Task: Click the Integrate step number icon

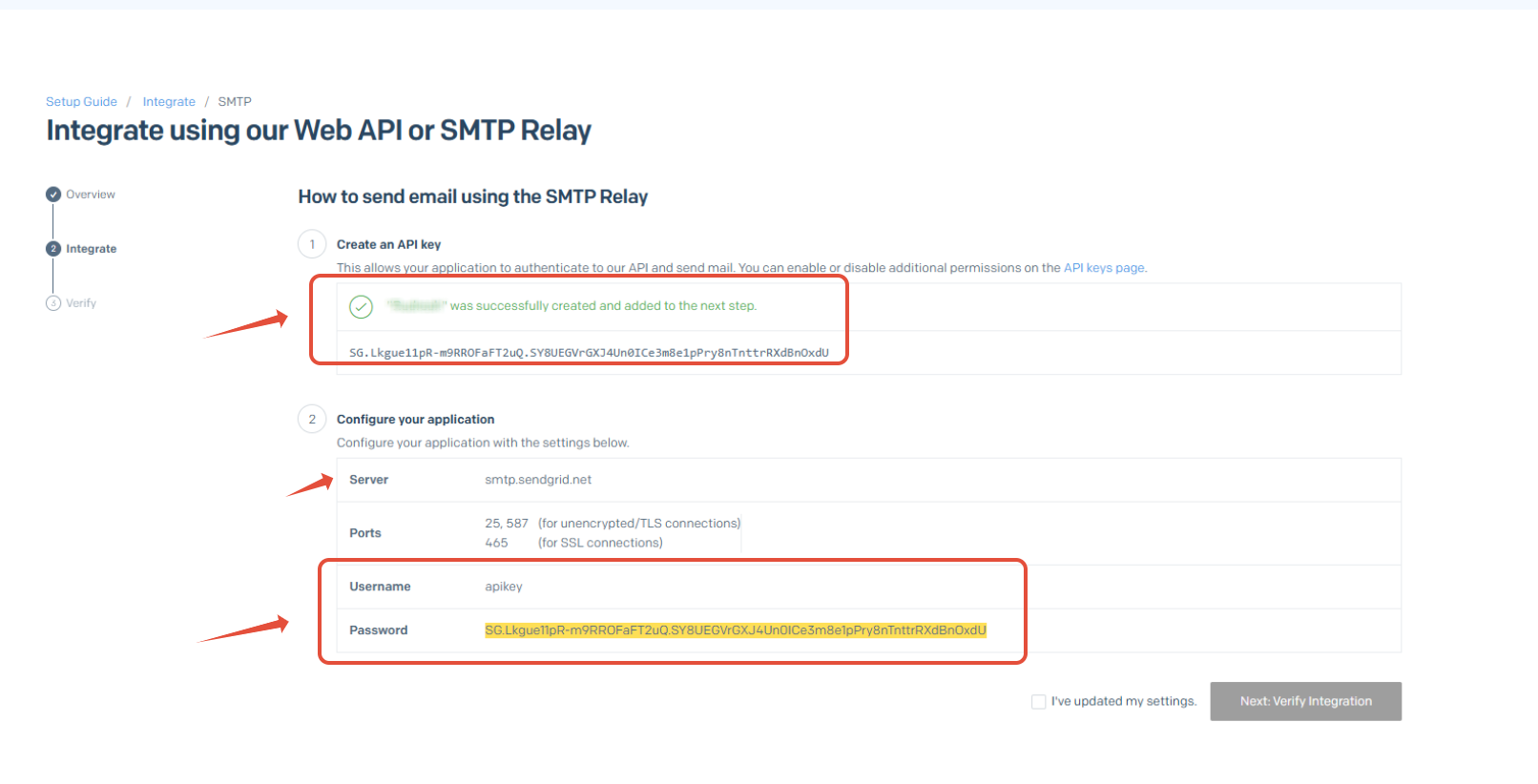Action: click(53, 249)
